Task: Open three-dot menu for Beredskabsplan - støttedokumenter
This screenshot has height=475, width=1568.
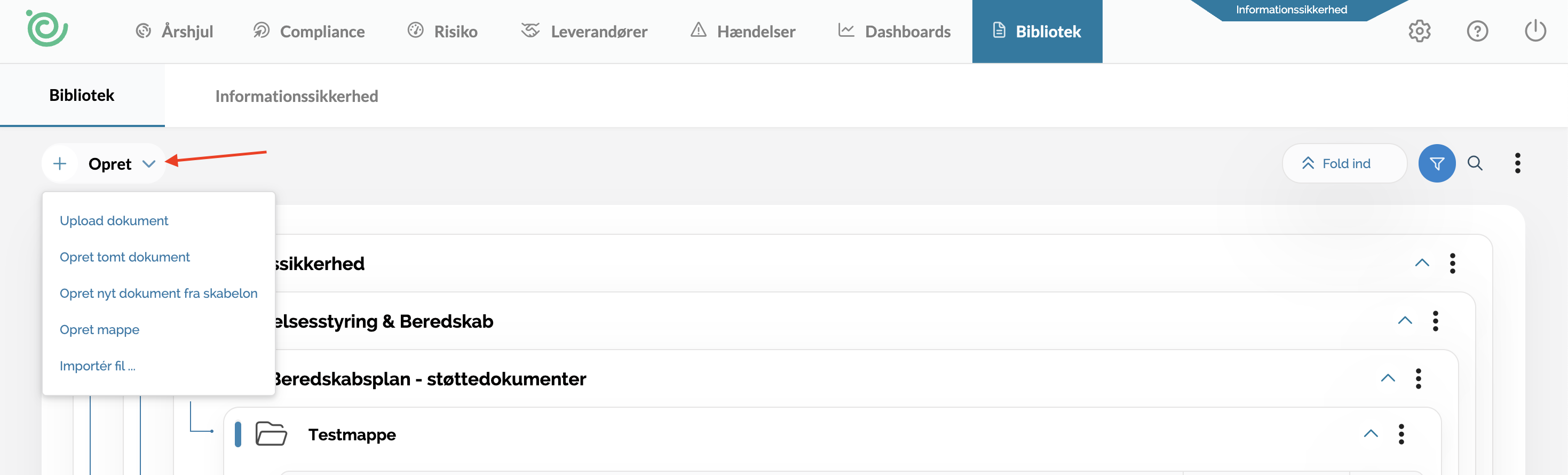Action: 1418,379
